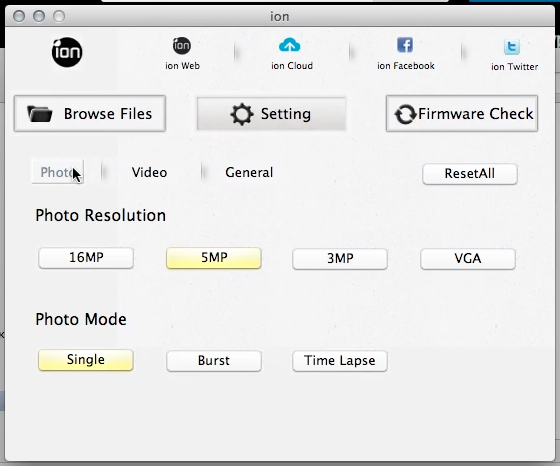Select 3MP photo resolution

(340, 259)
